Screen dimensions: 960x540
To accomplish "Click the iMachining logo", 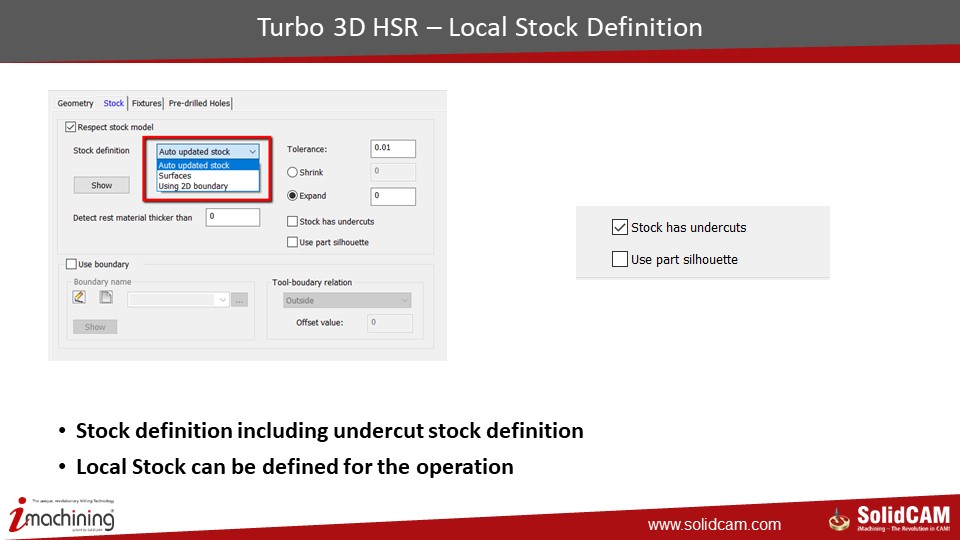I will click(62, 514).
